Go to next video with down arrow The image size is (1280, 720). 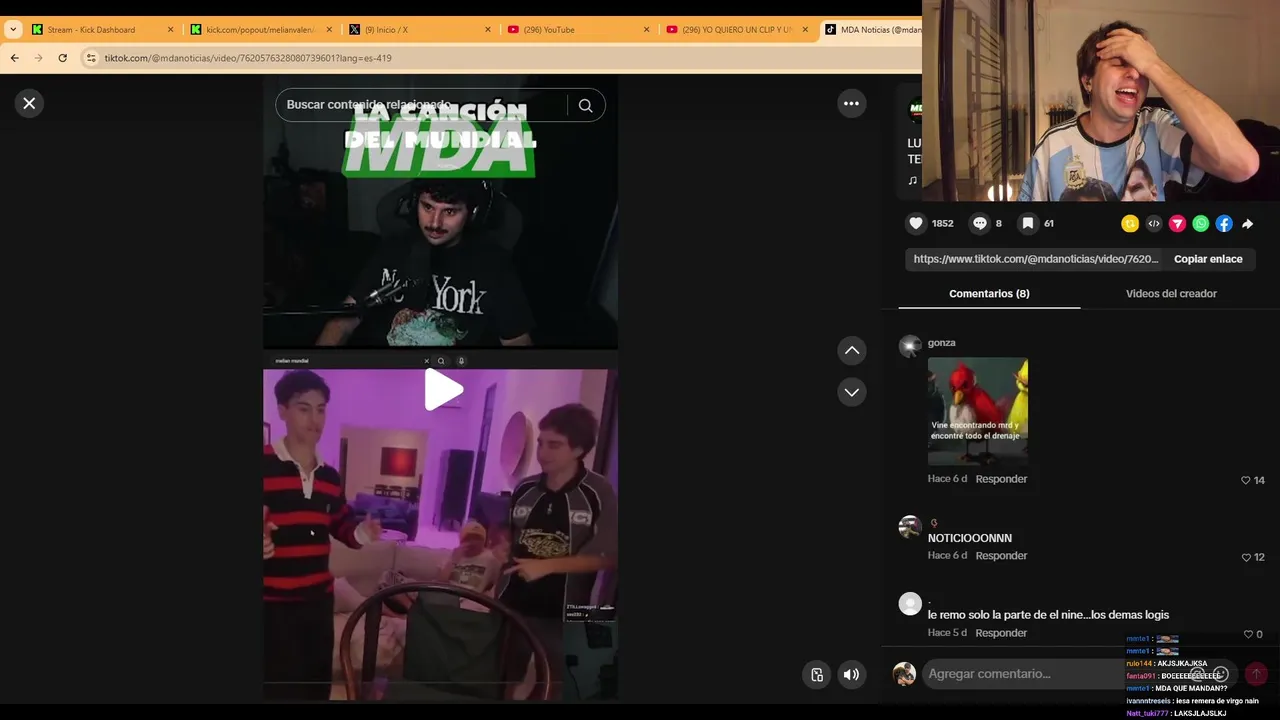pyautogui.click(x=851, y=392)
